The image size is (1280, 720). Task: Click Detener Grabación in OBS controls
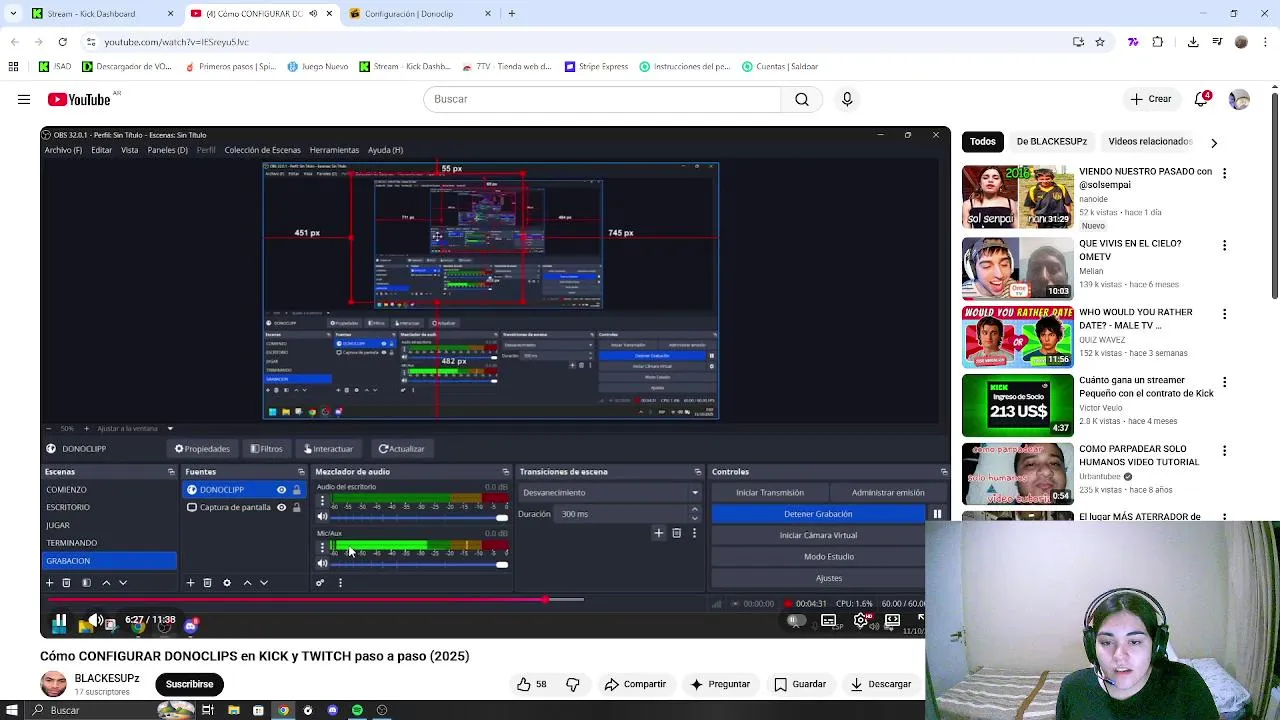point(818,514)
